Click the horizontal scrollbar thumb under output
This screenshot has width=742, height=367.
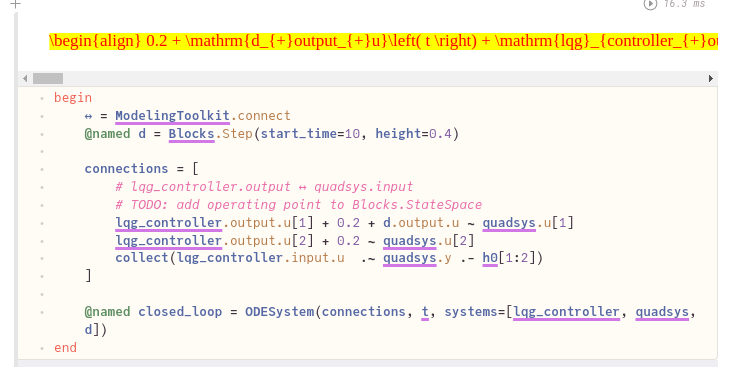[48, 79]
